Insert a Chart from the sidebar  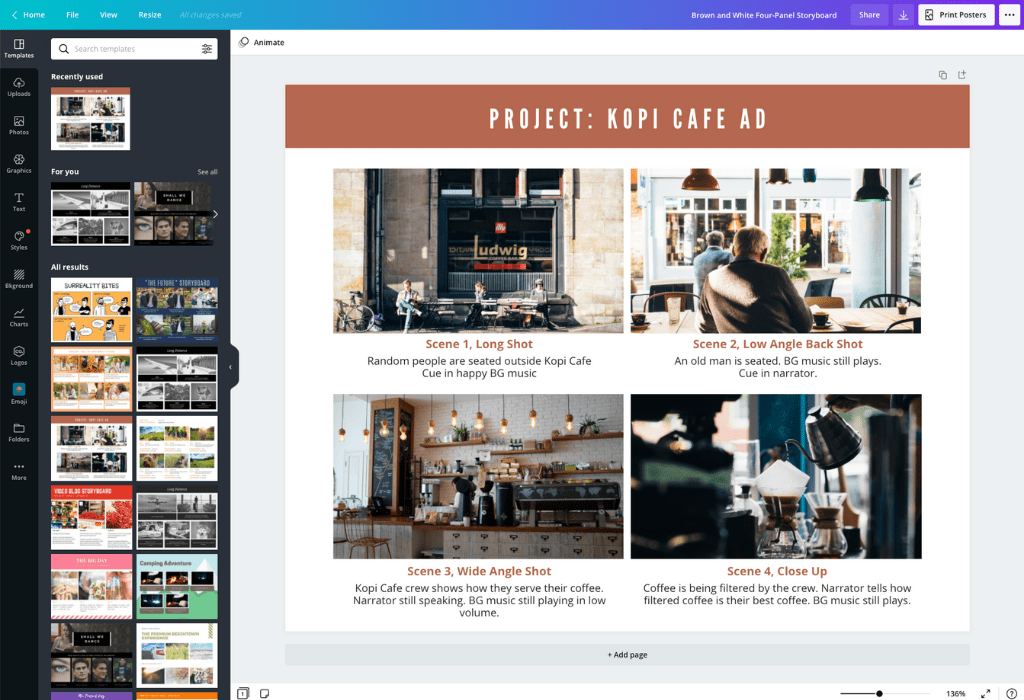pos(19,318)
